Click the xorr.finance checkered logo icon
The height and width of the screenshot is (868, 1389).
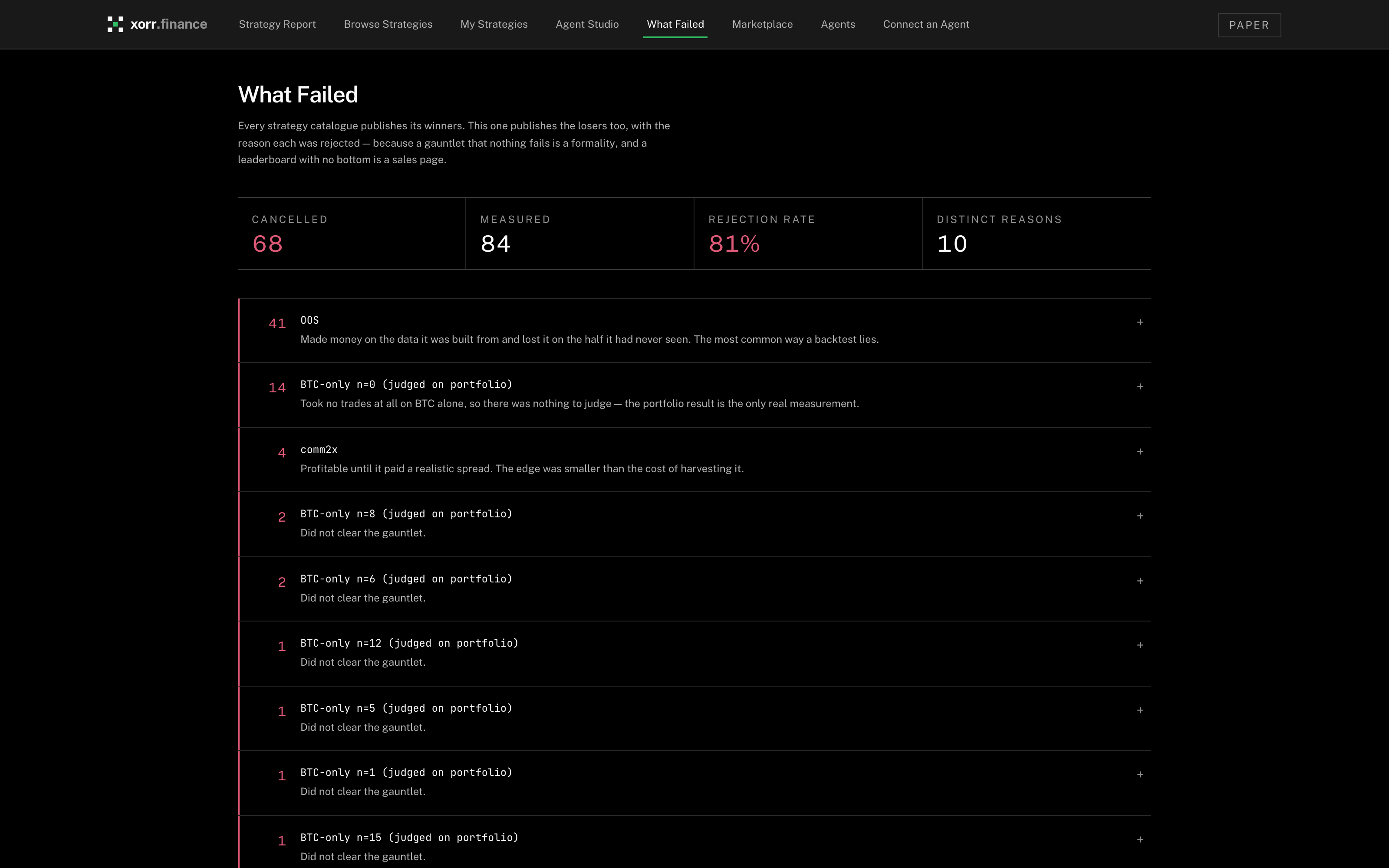pyautogui.click(x=115, y=24)
